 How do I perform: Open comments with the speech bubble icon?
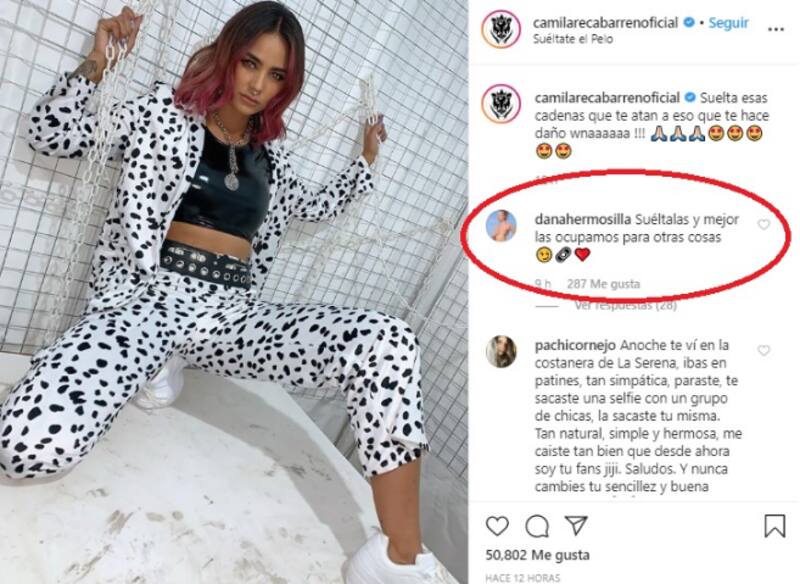[537, 526]
